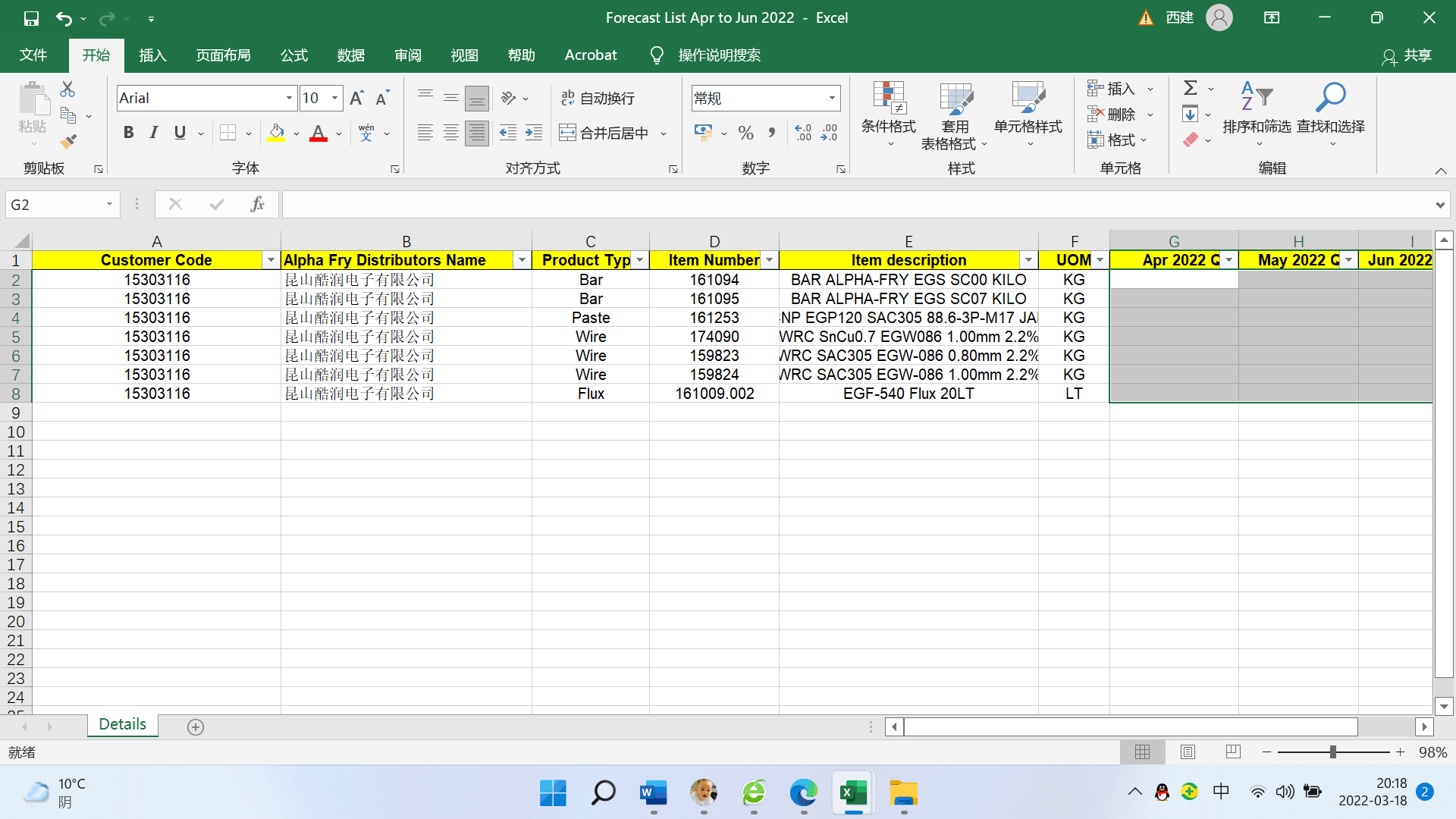
Task: Click the increase decimal icon
Action: pyautogui.click(x=803, y=133)
